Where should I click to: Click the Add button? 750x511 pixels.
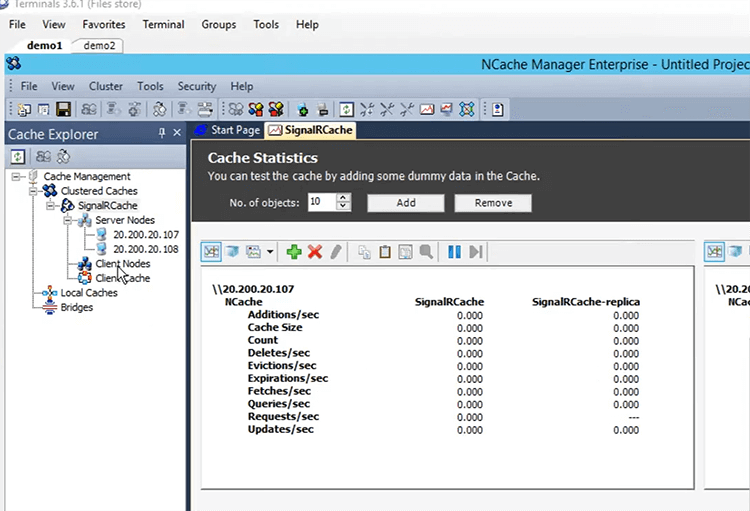point(406,203)
